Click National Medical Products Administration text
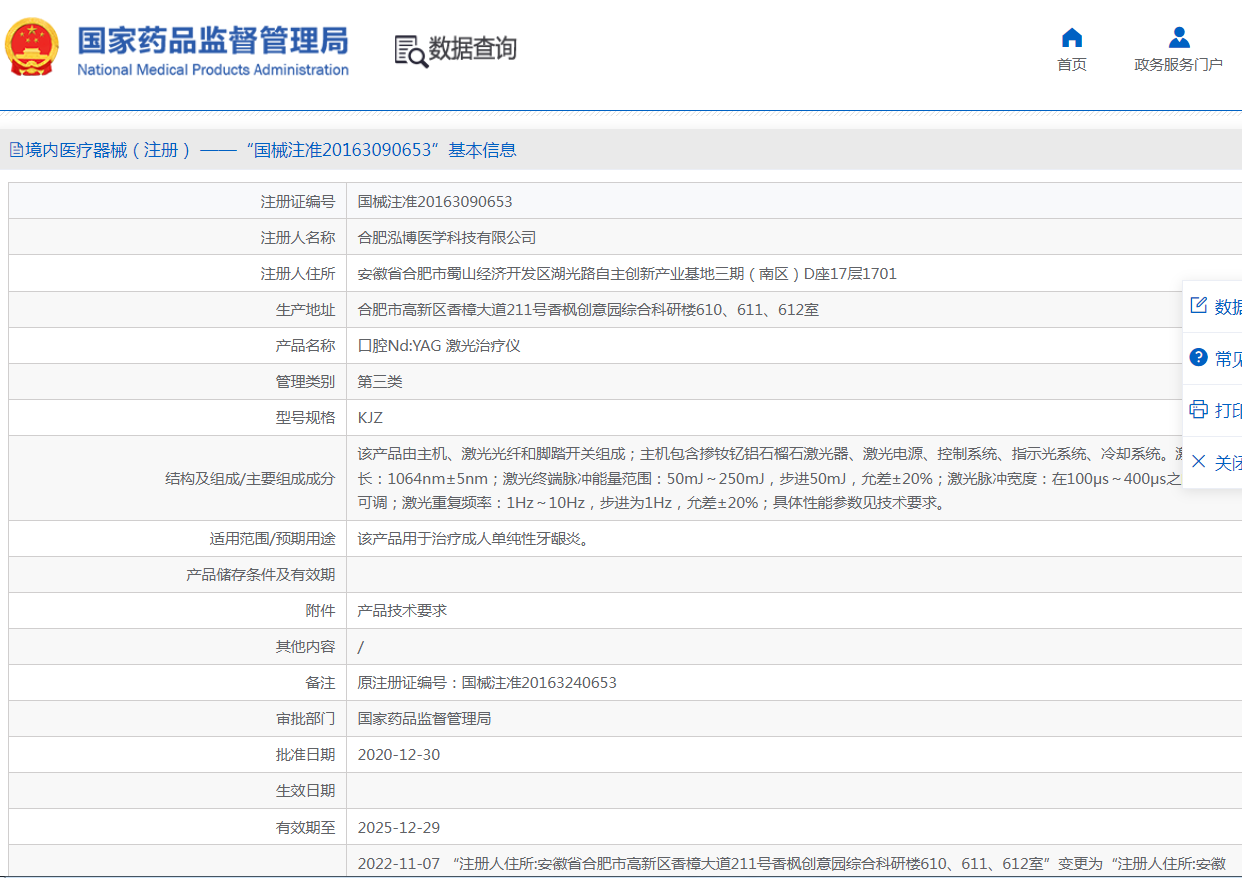 coord(213,70)
